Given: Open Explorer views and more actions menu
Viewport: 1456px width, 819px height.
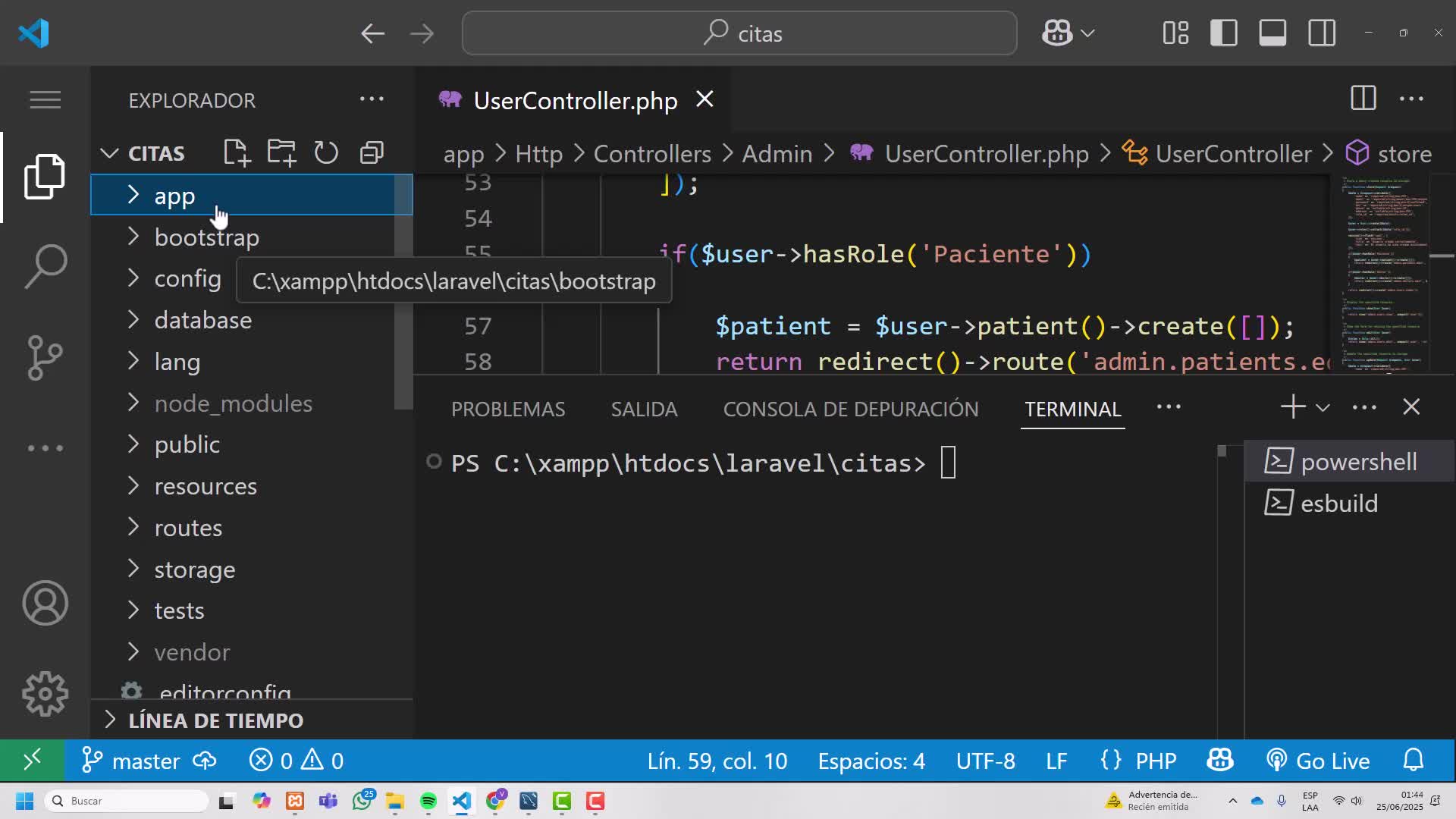Looking at the screenshot, I should (372, 99).
